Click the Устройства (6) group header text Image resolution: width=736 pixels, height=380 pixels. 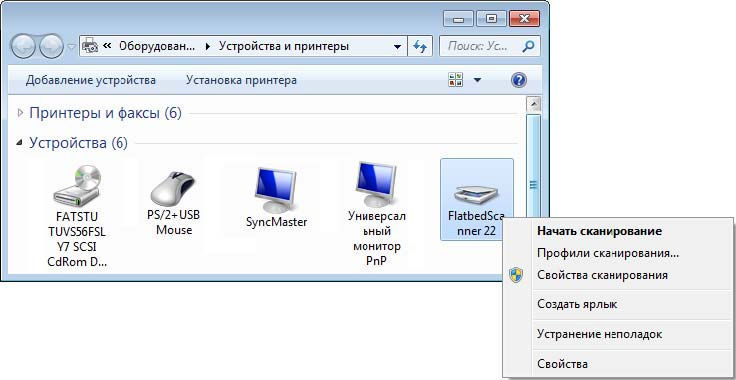point(78,143)
